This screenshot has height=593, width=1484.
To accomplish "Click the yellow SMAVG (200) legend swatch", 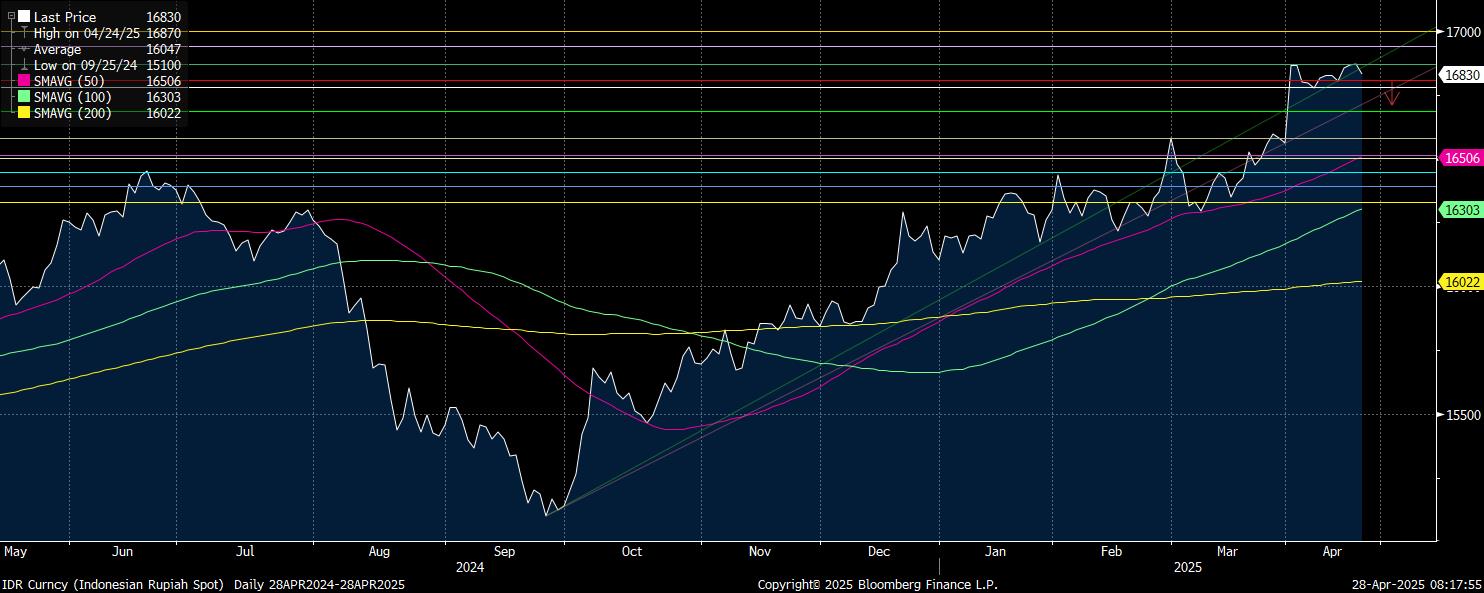I will 24,113.
